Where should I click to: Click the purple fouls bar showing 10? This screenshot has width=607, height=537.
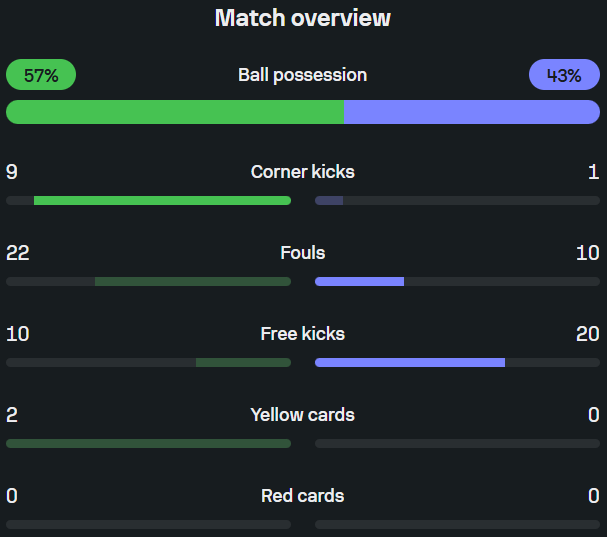click(360, 281)
